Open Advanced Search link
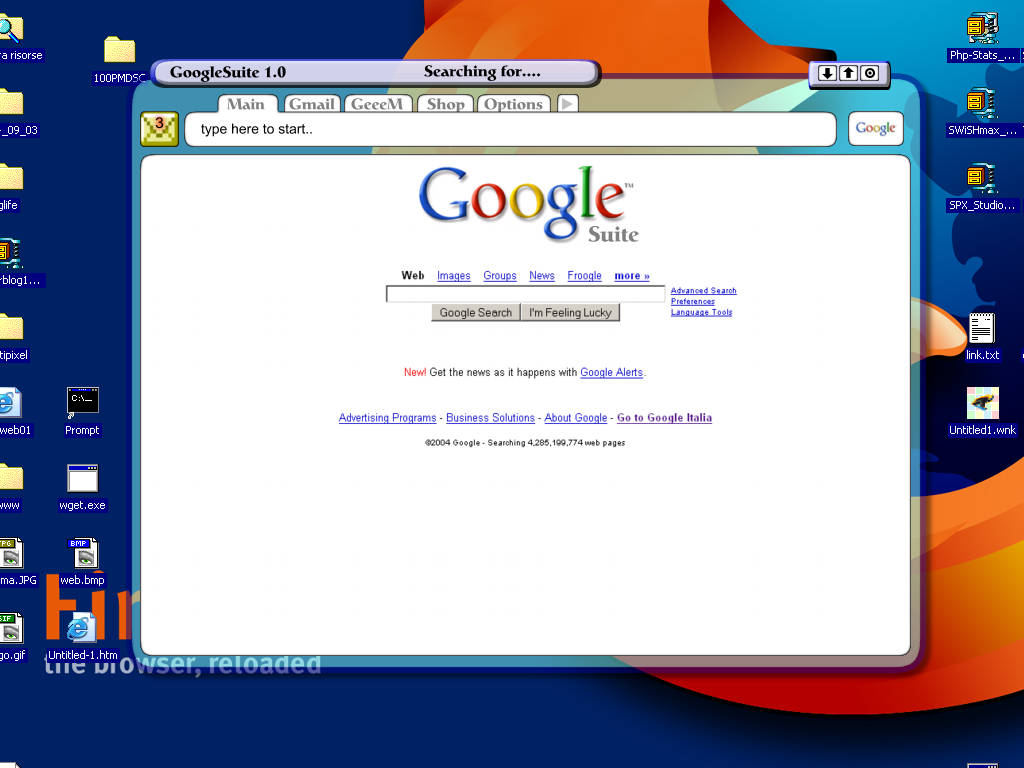 (x=703, y=291)
